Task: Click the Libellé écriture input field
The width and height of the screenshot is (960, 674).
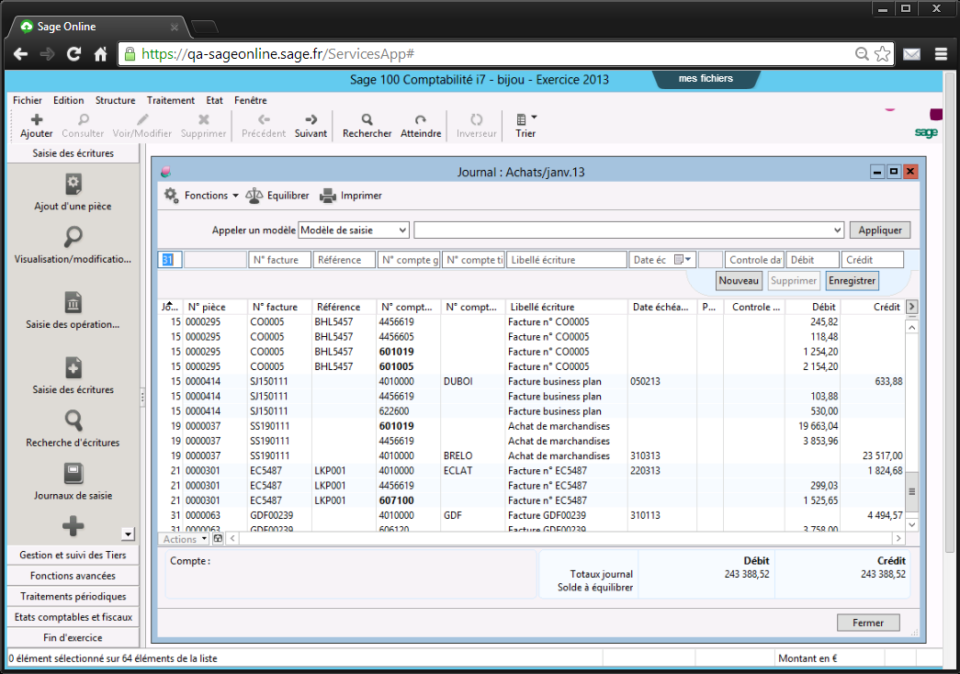Action: tap(566, 260)
